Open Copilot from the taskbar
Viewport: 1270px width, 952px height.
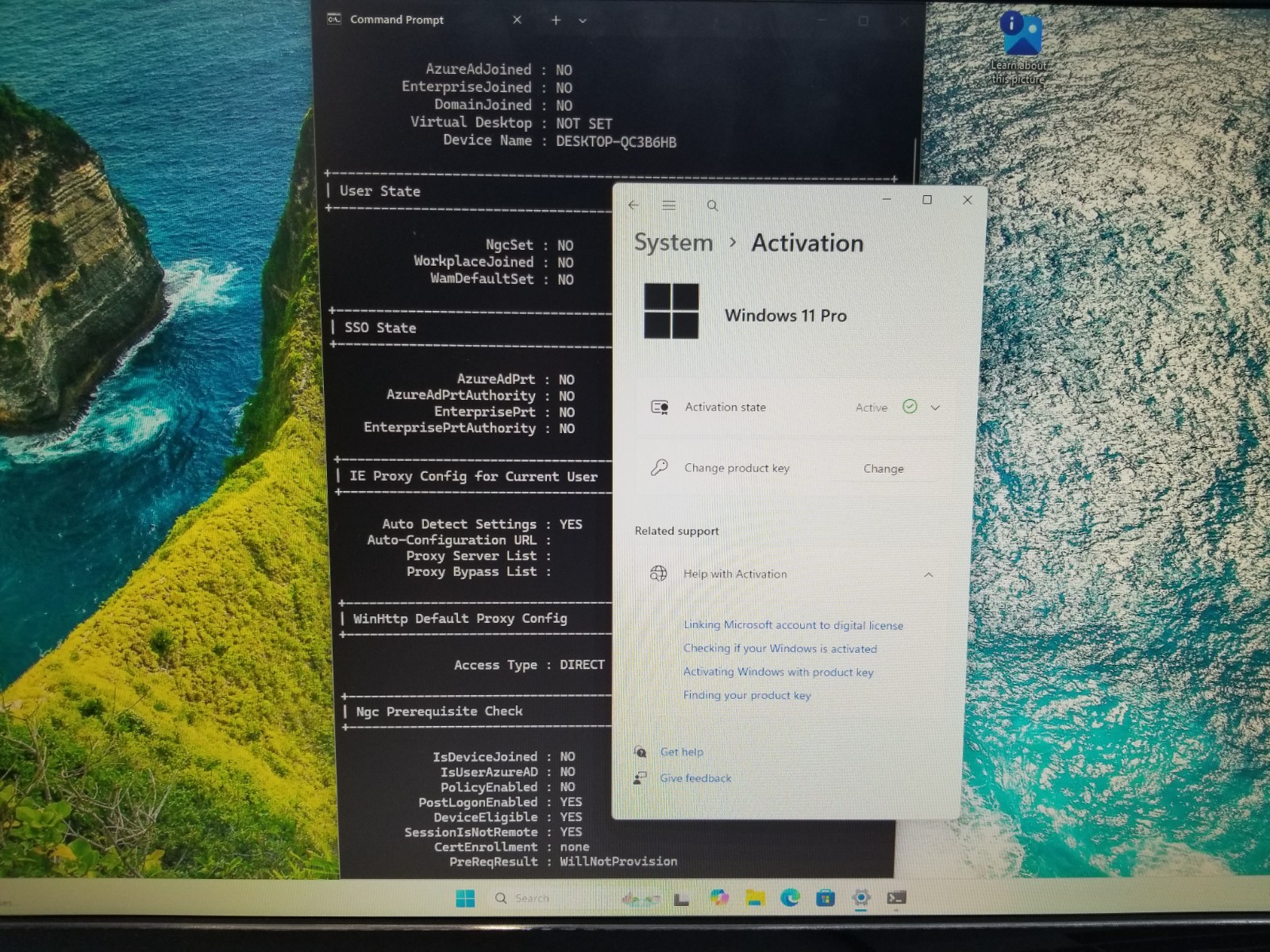pos(720,897)
